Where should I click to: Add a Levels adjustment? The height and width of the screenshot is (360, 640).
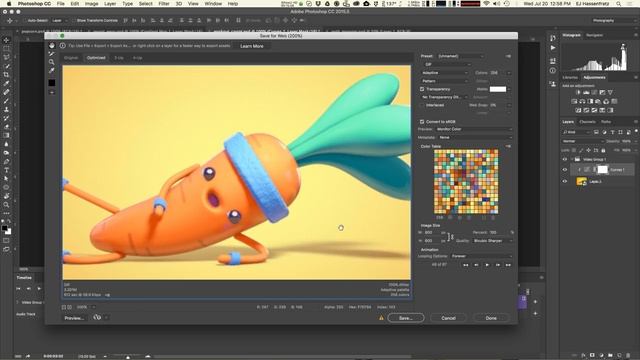586,93
